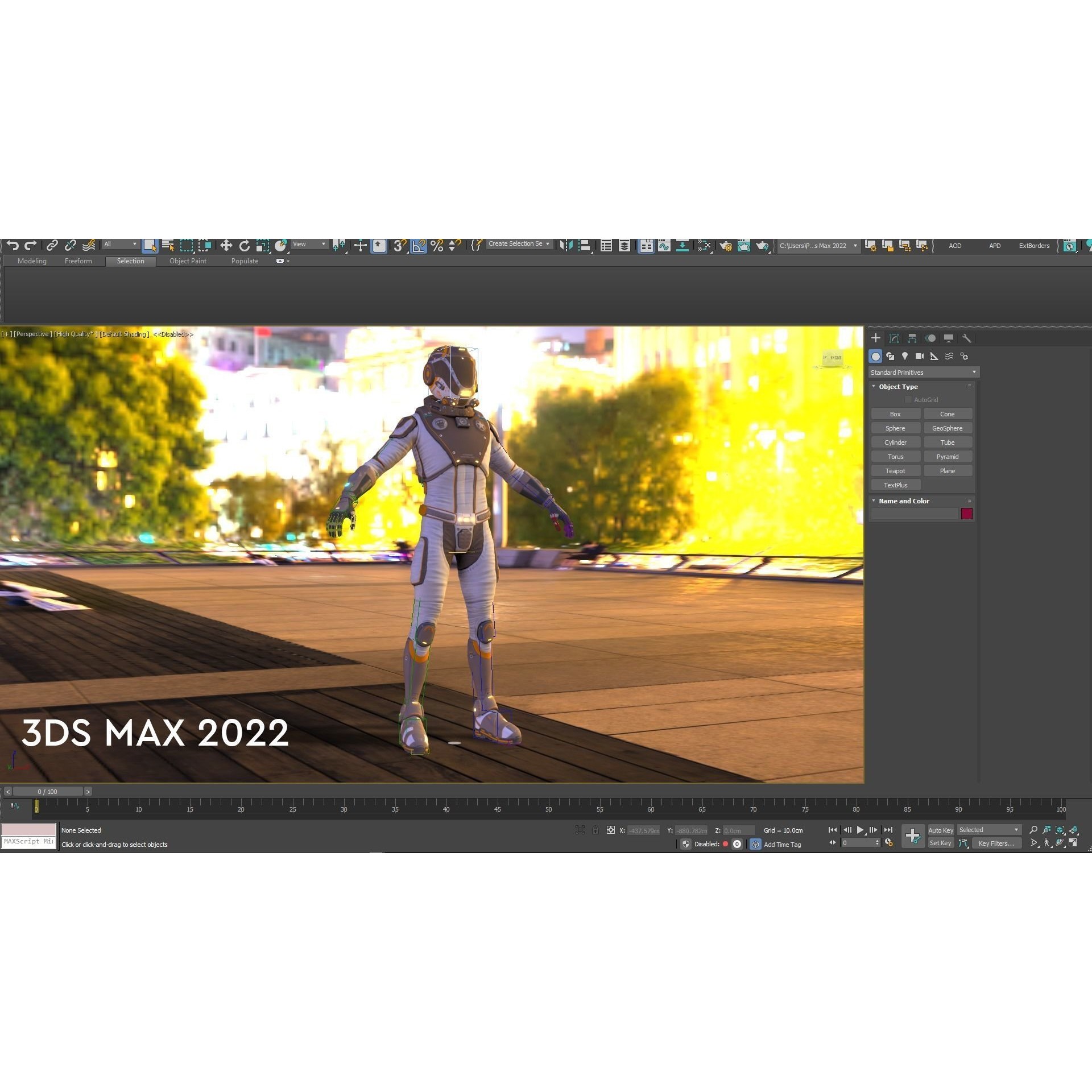This screenshot has height=1092, width=1092.
Task: Click the Render Production teapot icon
Action: [762, 245]
